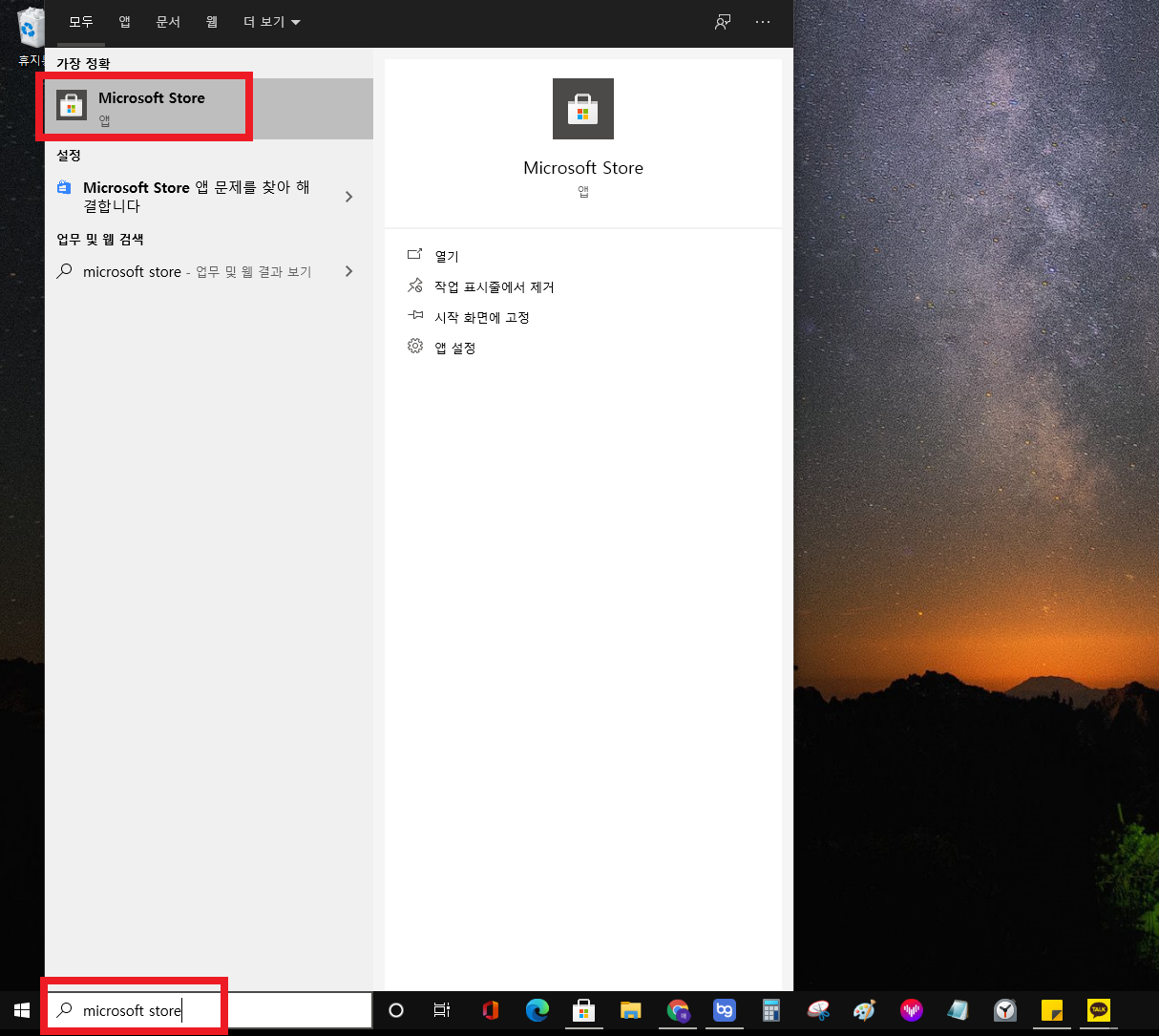Switch to the 웹 (Web) tab
1159x1036 pixels.
pos(212,21)
